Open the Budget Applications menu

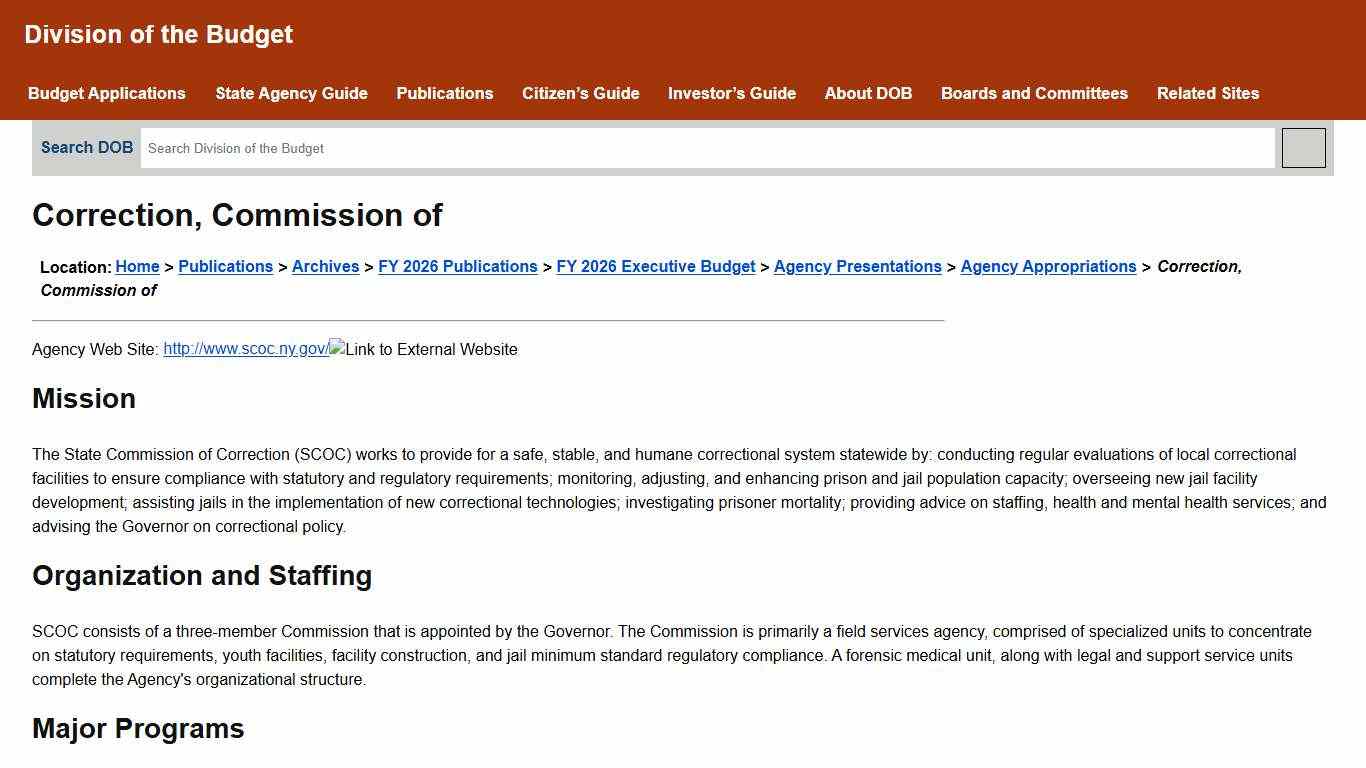click(x=107, y=93)
